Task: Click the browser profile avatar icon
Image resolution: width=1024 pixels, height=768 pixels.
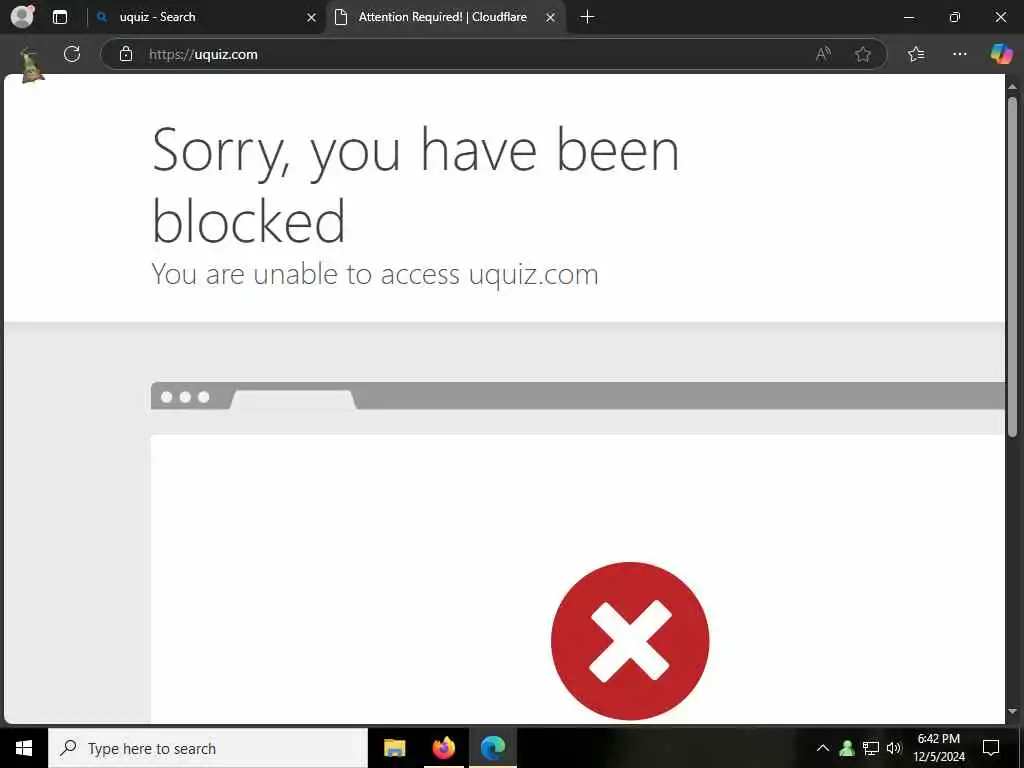Action: coord(23,16)
